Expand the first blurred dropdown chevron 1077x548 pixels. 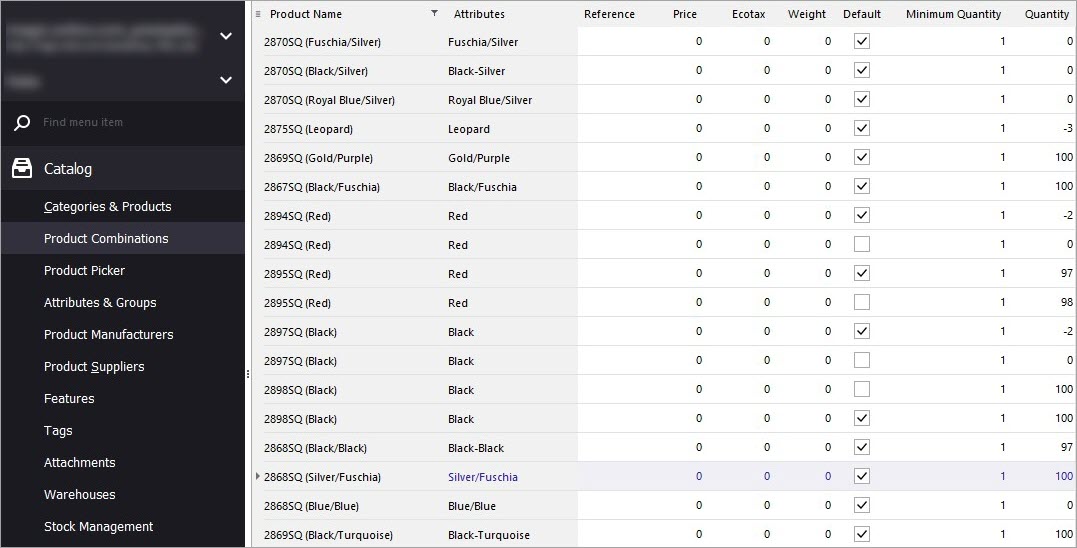point(225,36)
